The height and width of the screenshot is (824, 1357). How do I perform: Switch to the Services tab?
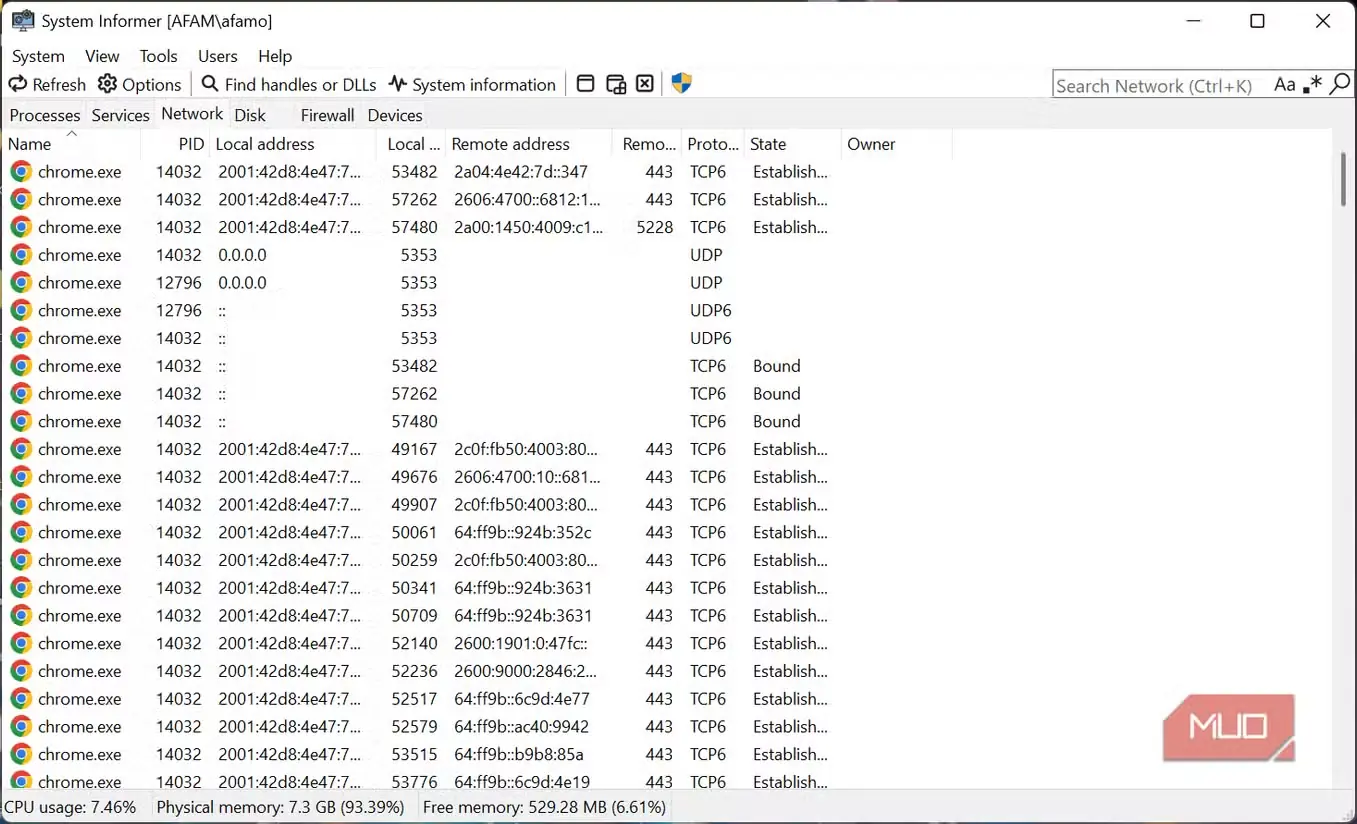click(120, 115)
